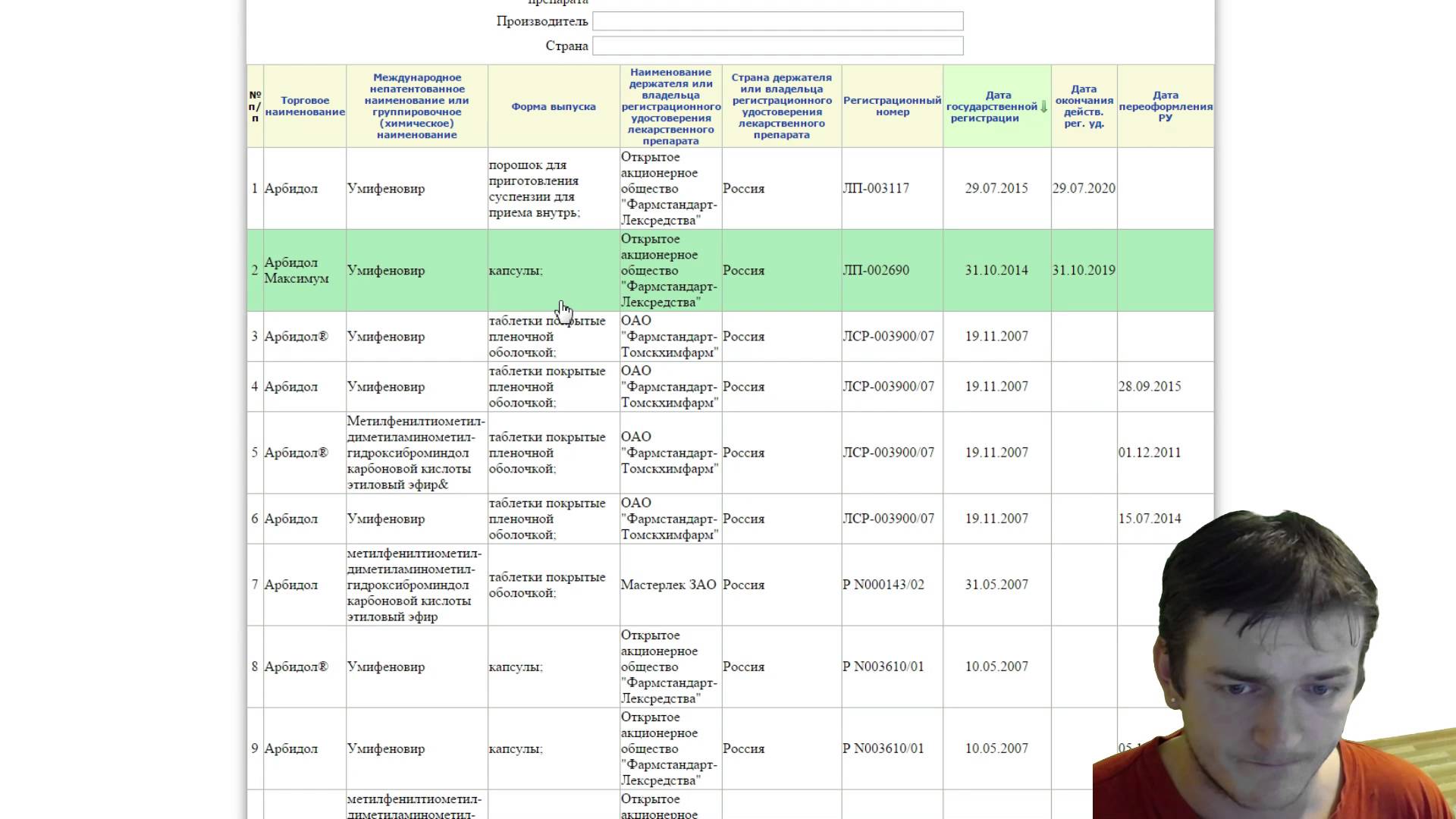The width and height of the screenshot is (1456, 819).
Task: Sort by Дата государственной регистрации header
Action: [992, 106]
